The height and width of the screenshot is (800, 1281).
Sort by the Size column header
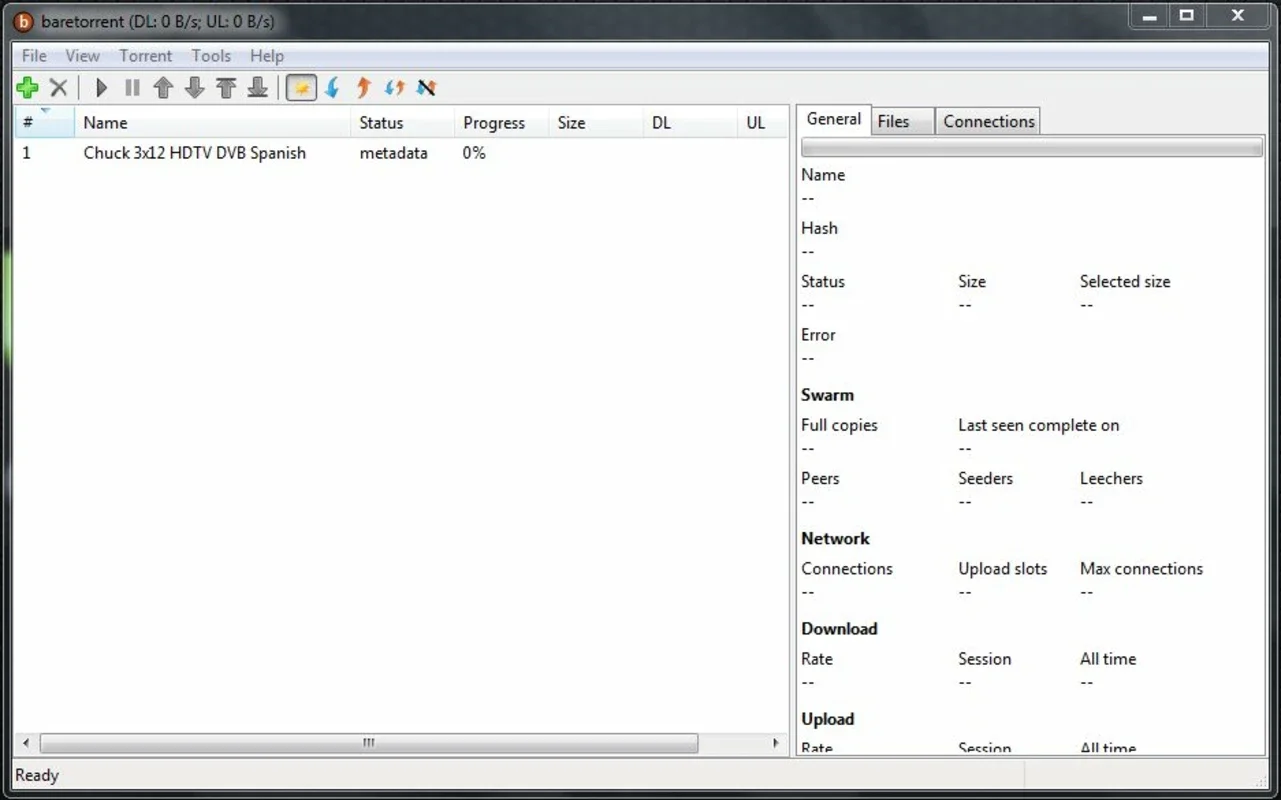point(596,123)
